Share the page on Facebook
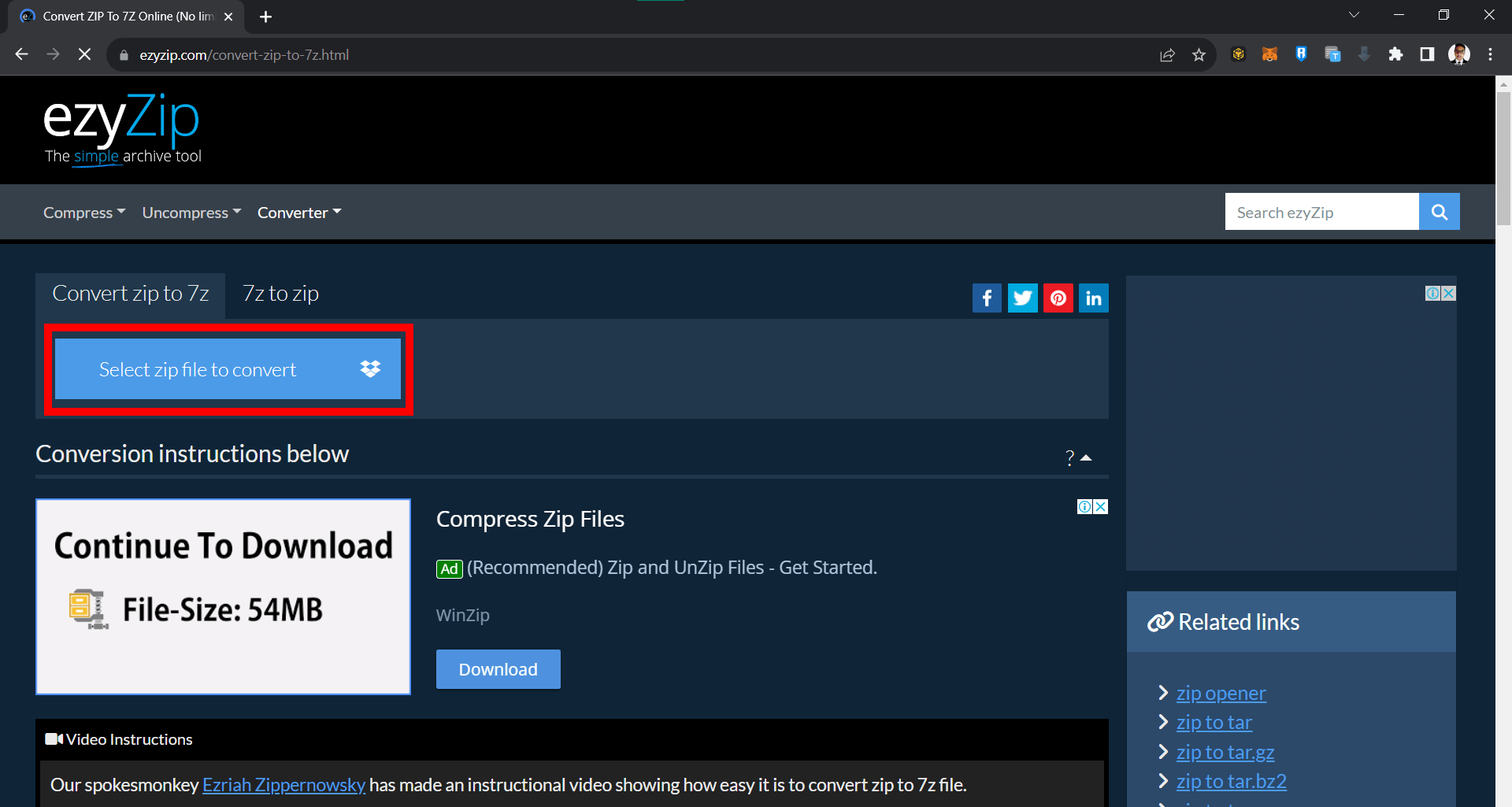The height and width of the screenshot is (807, 1512). (x=987, y=298)
